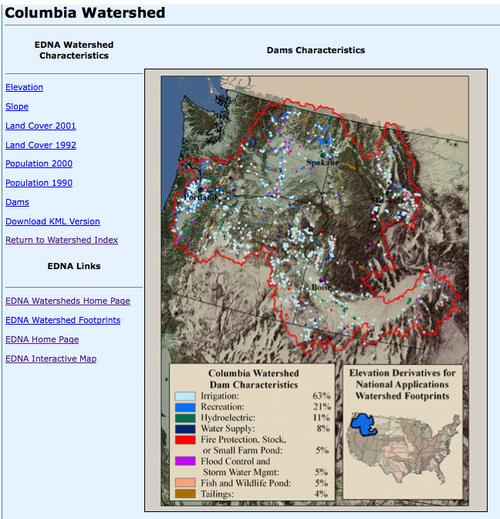Click the Water Supply 8% legend value
The width and height of the screenshot is (500, 519).
323,428
